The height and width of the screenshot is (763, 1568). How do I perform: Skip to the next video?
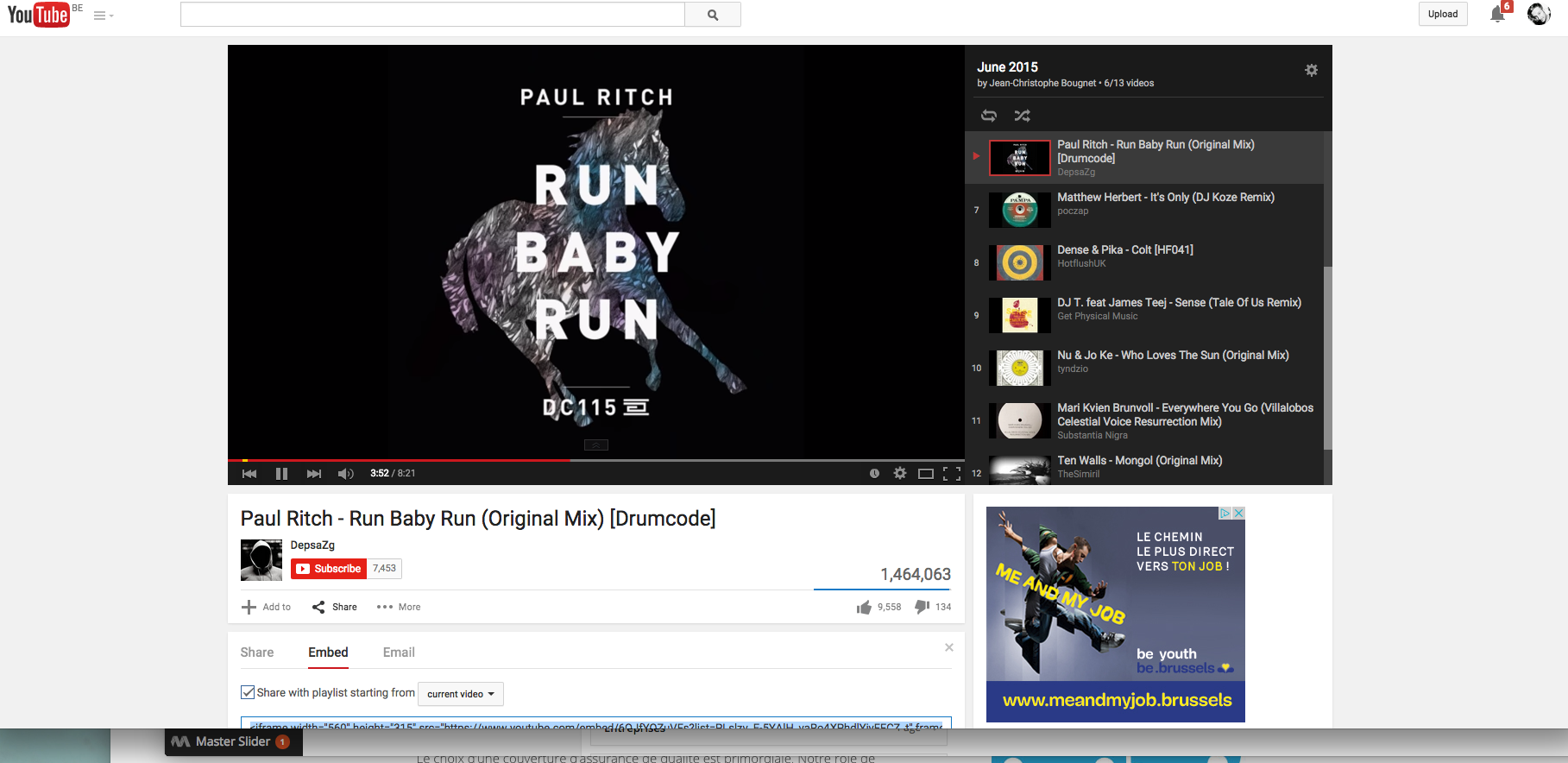coord(314,473)
